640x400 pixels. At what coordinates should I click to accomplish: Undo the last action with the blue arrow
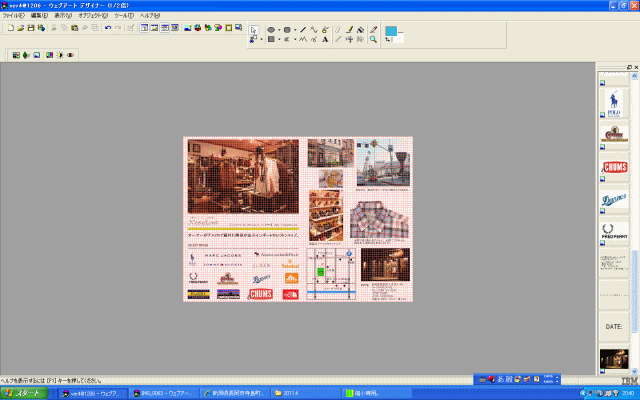(108, 28)
